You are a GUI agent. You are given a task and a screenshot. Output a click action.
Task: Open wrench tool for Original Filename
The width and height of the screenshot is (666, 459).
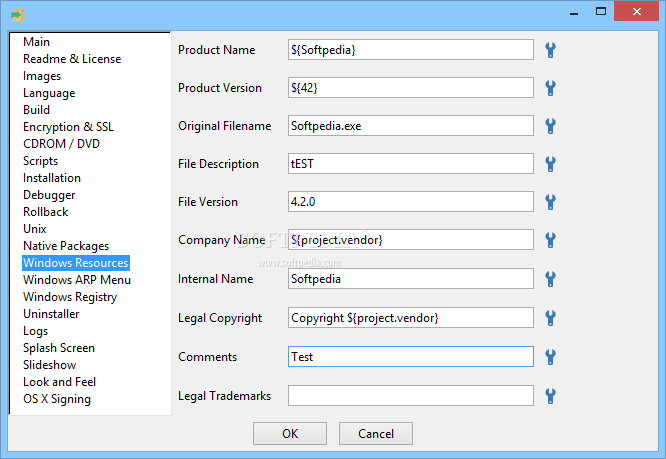[550, 126]
